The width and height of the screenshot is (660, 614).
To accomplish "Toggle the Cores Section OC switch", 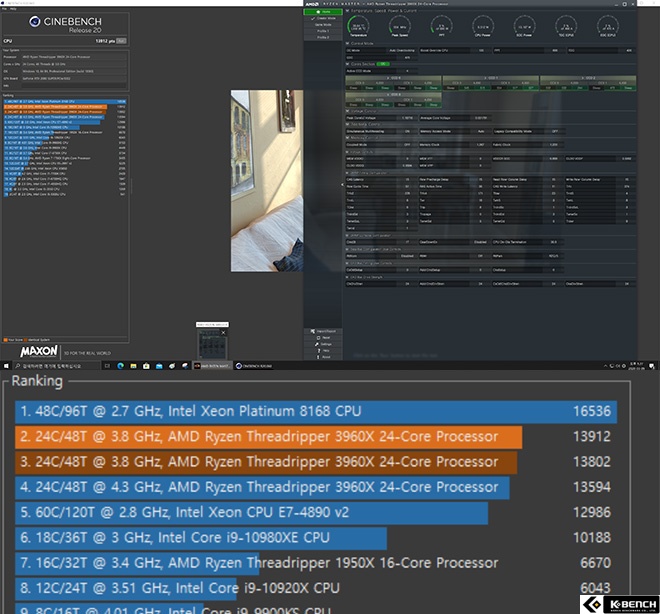I will (383, 64).
